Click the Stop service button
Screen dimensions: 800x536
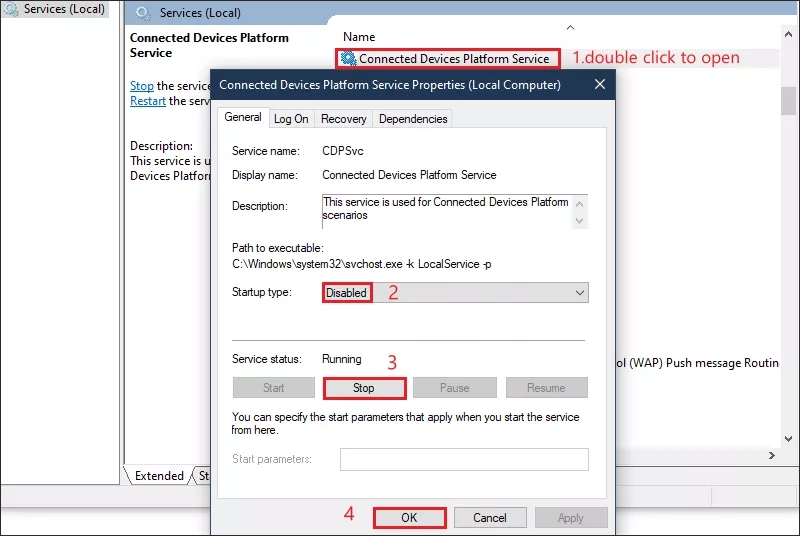coord(364,388)
